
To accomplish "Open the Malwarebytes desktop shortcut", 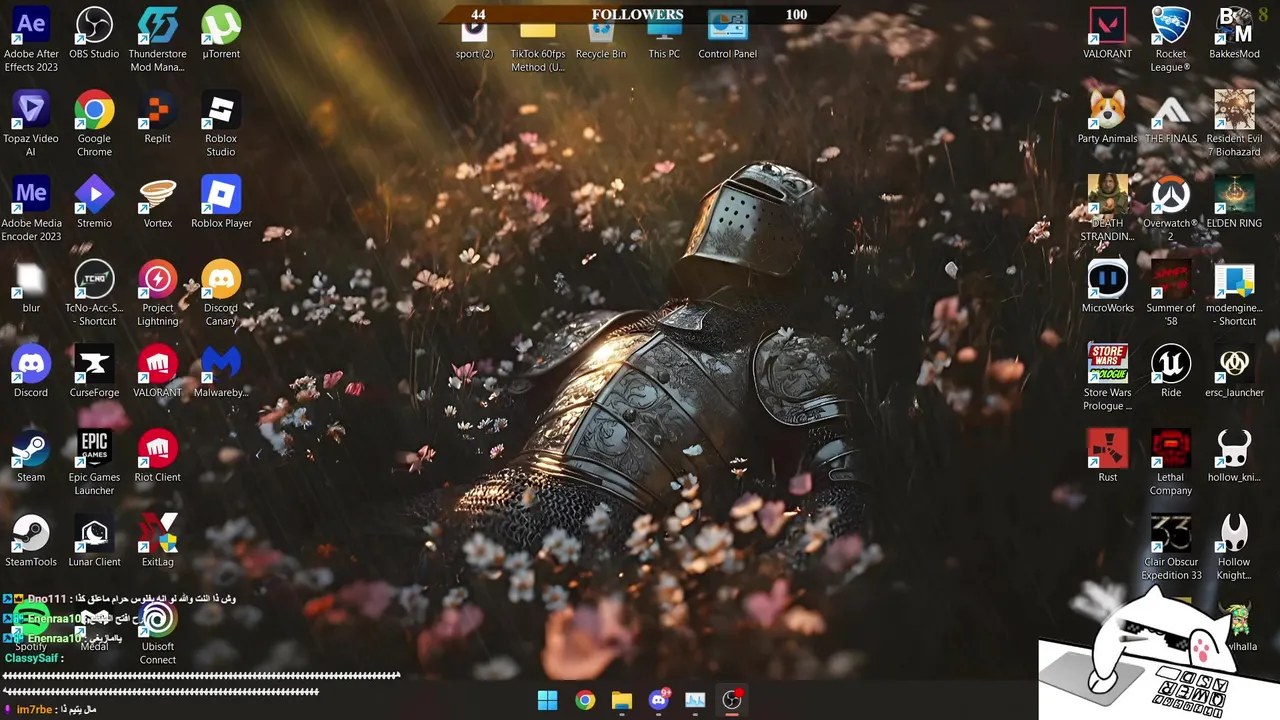I will (221, 372).
